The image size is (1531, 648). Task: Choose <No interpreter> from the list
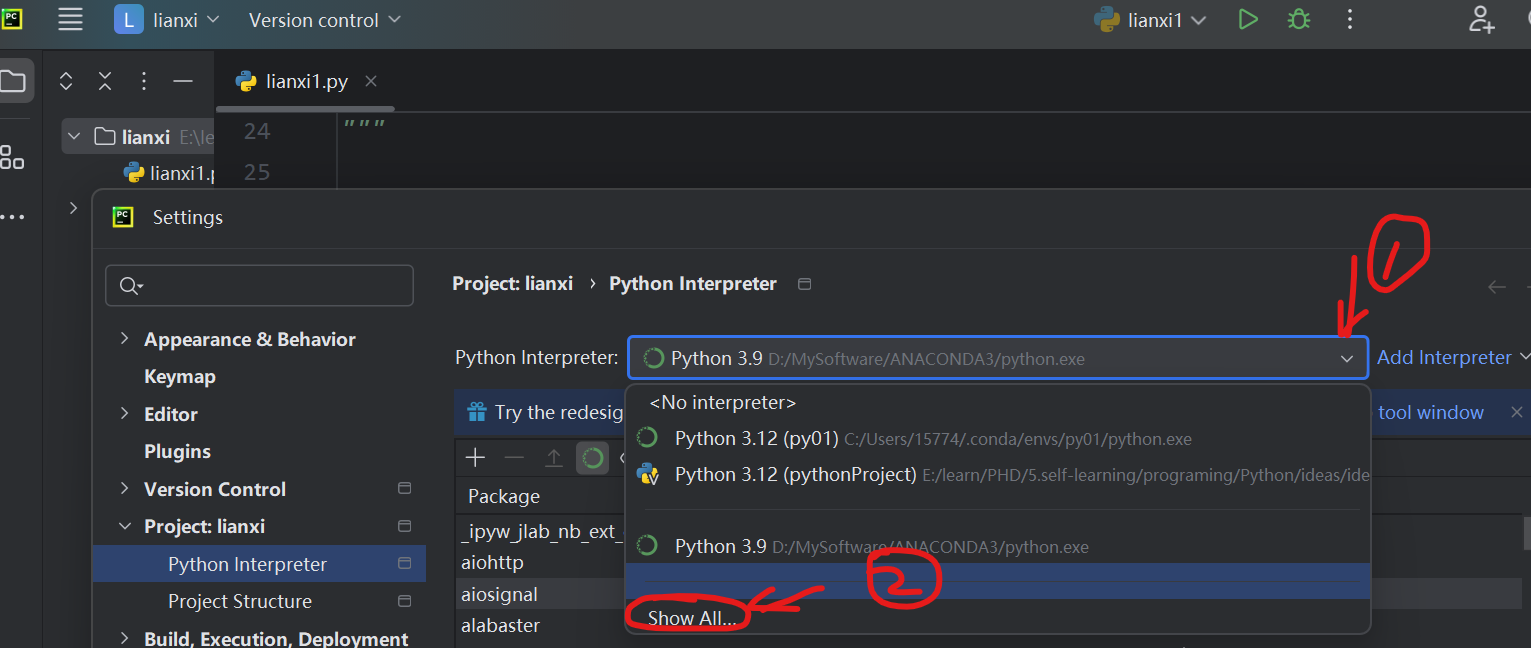click(x=997, y=403)
